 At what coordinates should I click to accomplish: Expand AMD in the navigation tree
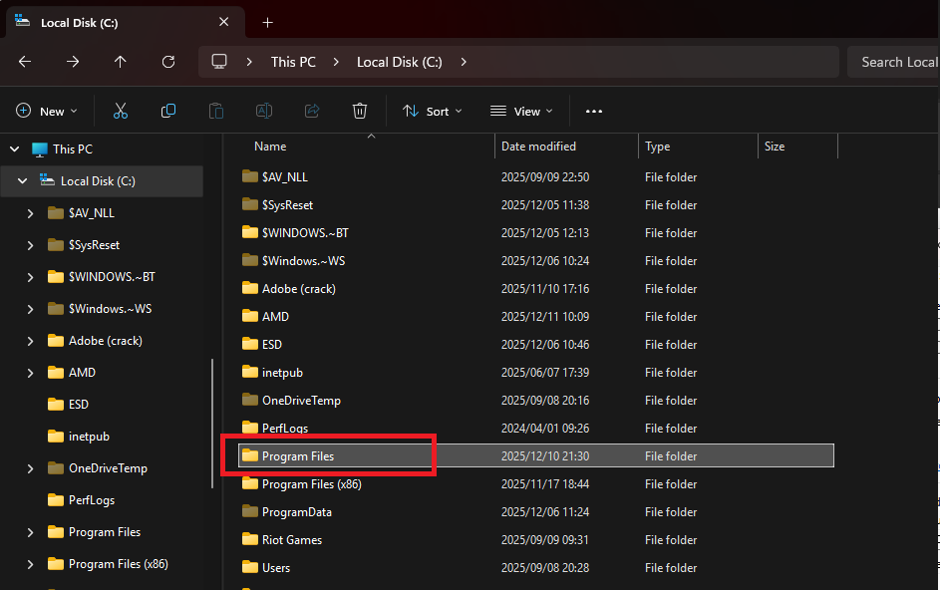30,372
